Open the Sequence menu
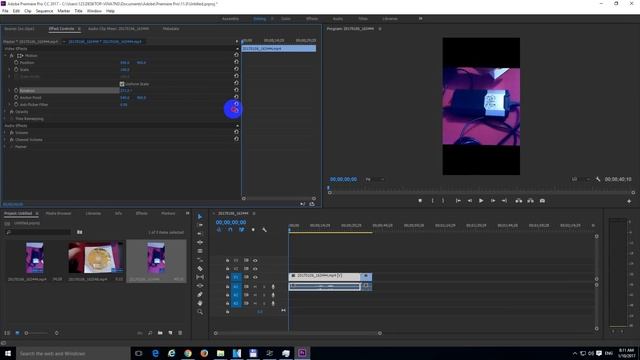Screen dimensions: 640x360 point(44,11)
